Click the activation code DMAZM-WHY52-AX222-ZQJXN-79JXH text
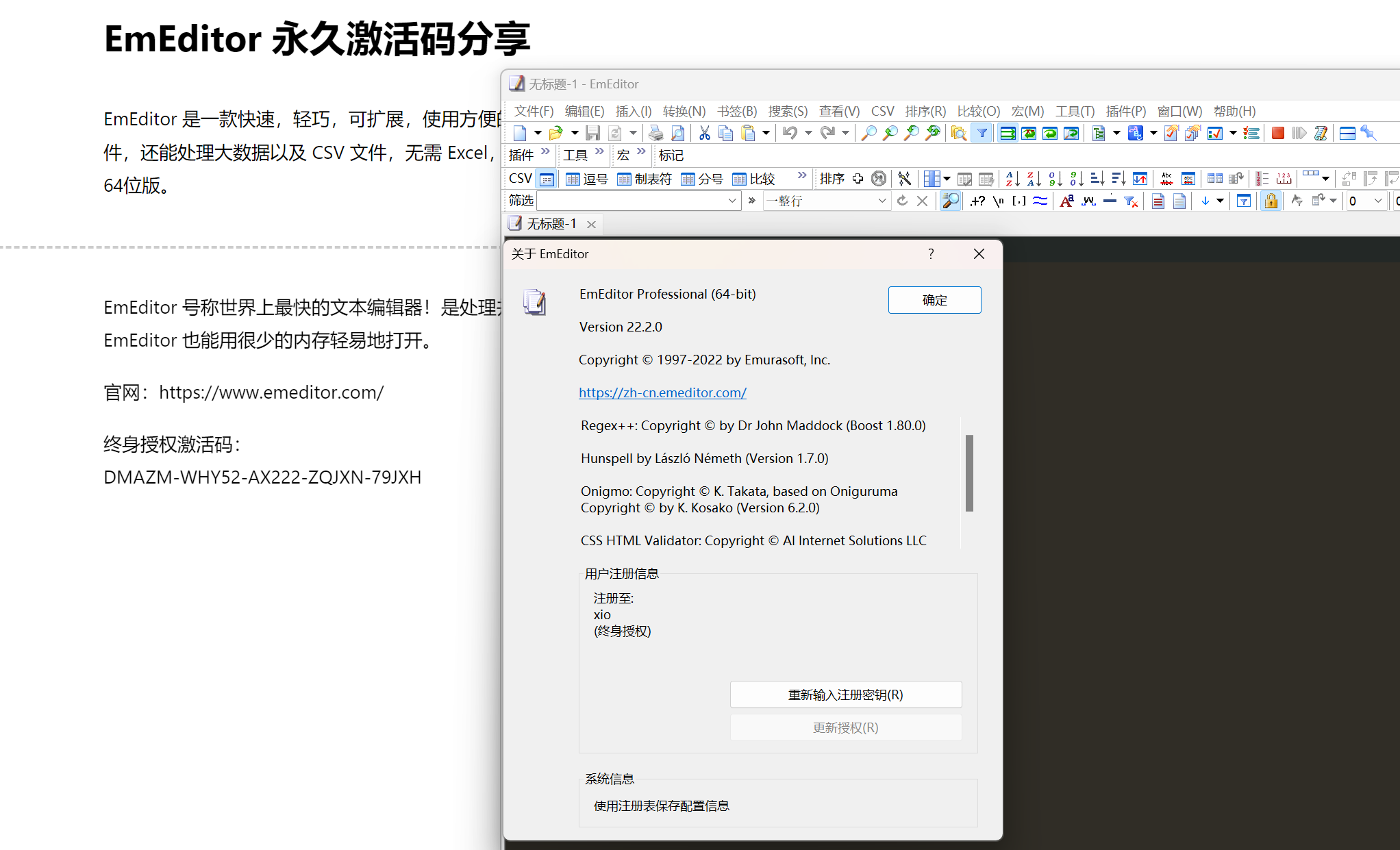The image size is (1400, 850). pyautogui.click(x=262, y=477)
